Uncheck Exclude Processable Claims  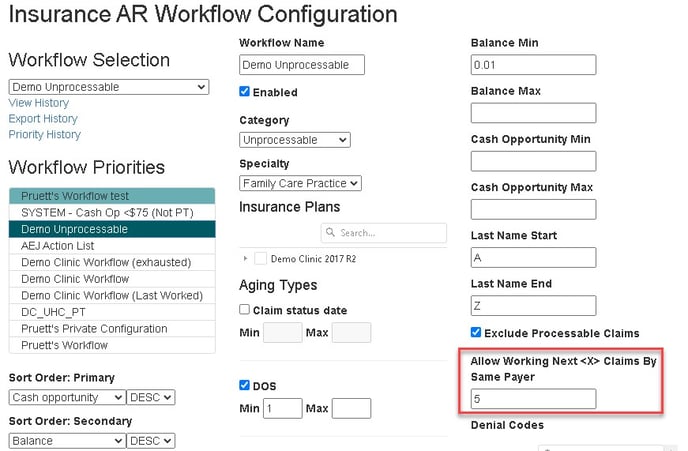coord(476,332)
